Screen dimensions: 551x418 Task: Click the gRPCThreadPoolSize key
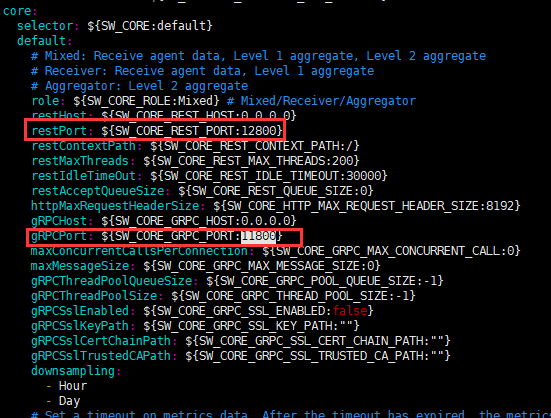[94, 296]
